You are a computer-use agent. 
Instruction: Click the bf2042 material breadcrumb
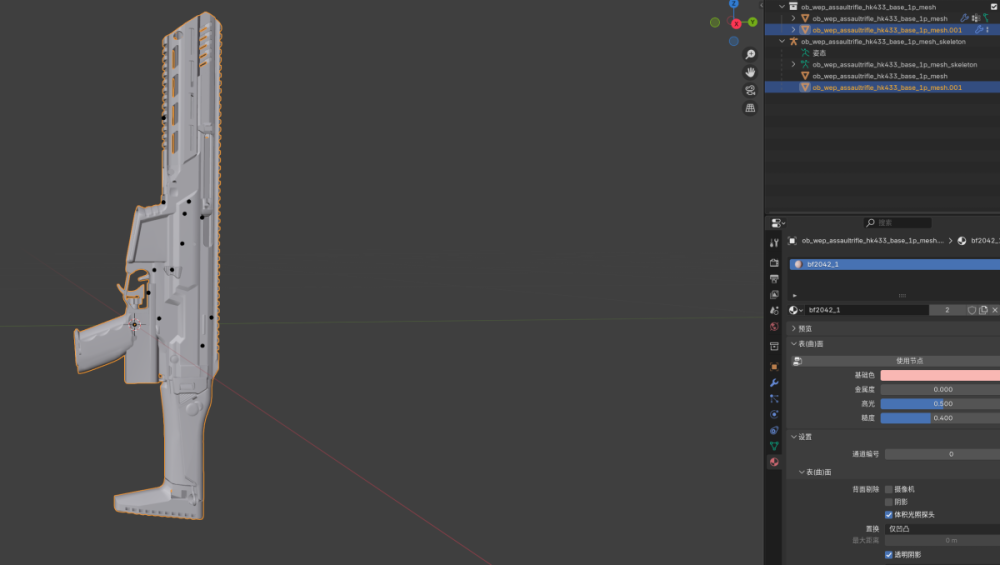980,240
